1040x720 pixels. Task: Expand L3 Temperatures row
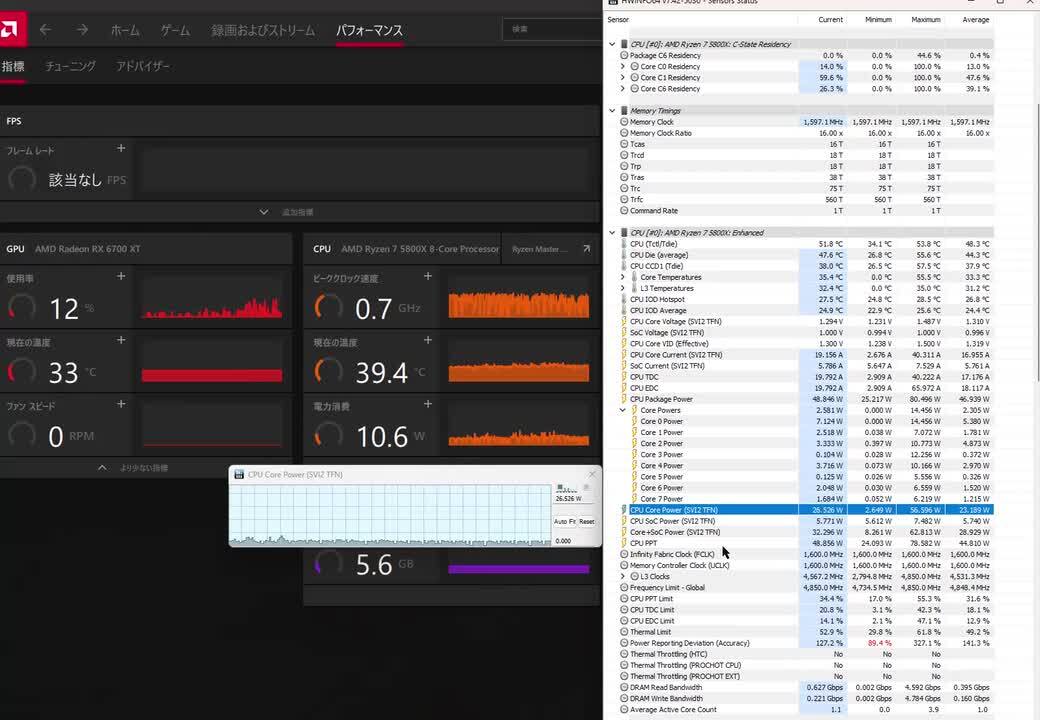point(623,288)
